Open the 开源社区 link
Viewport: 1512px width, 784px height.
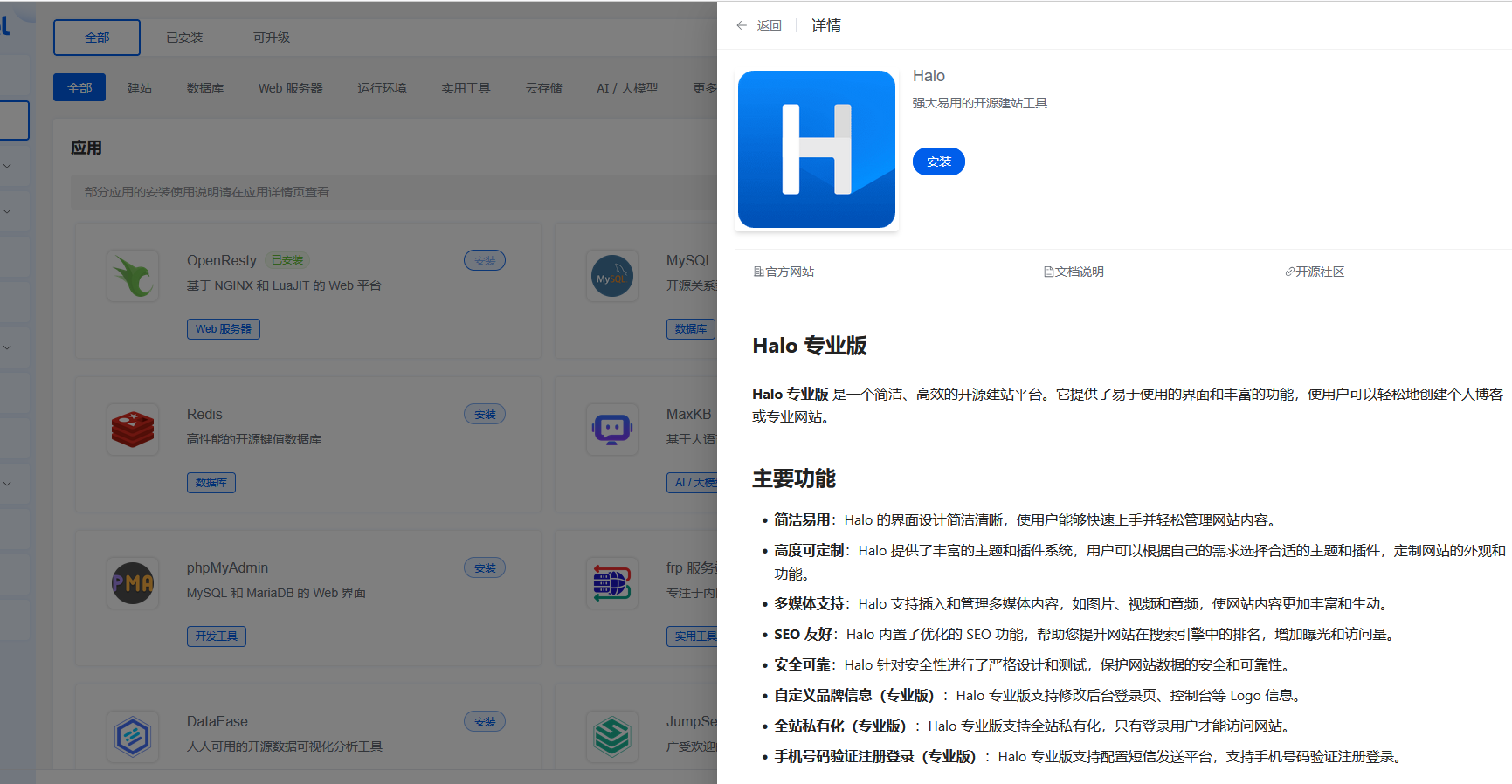[x=1314, y=272]
